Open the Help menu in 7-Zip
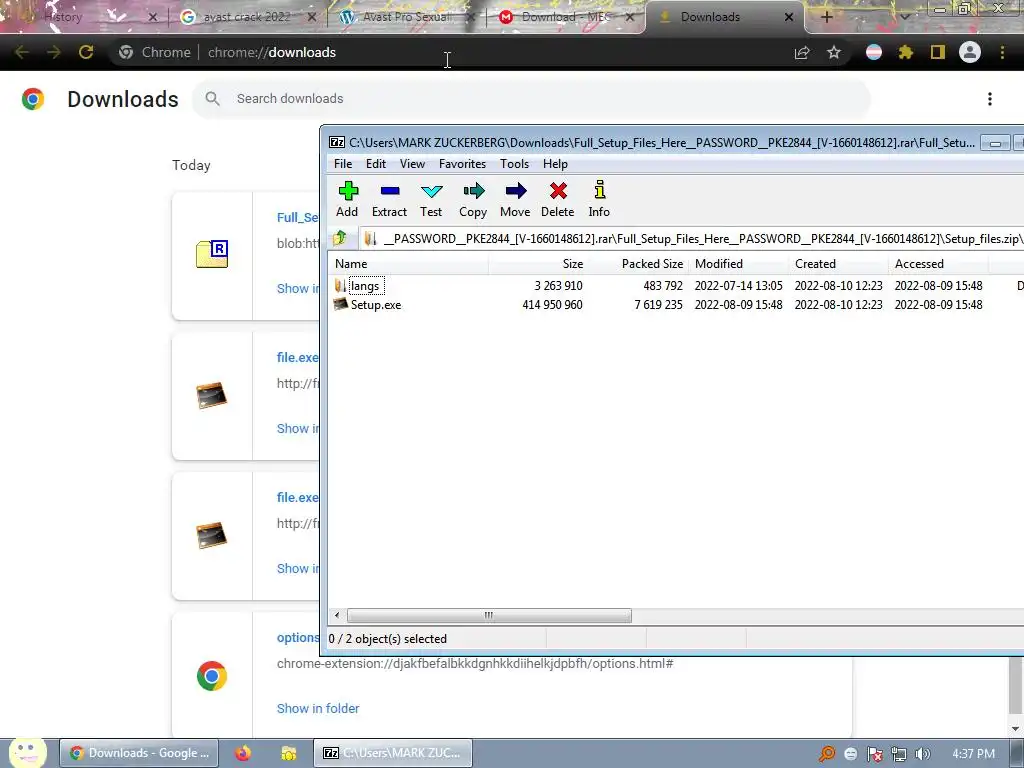The image size is (1024, 768). point(555,164)
